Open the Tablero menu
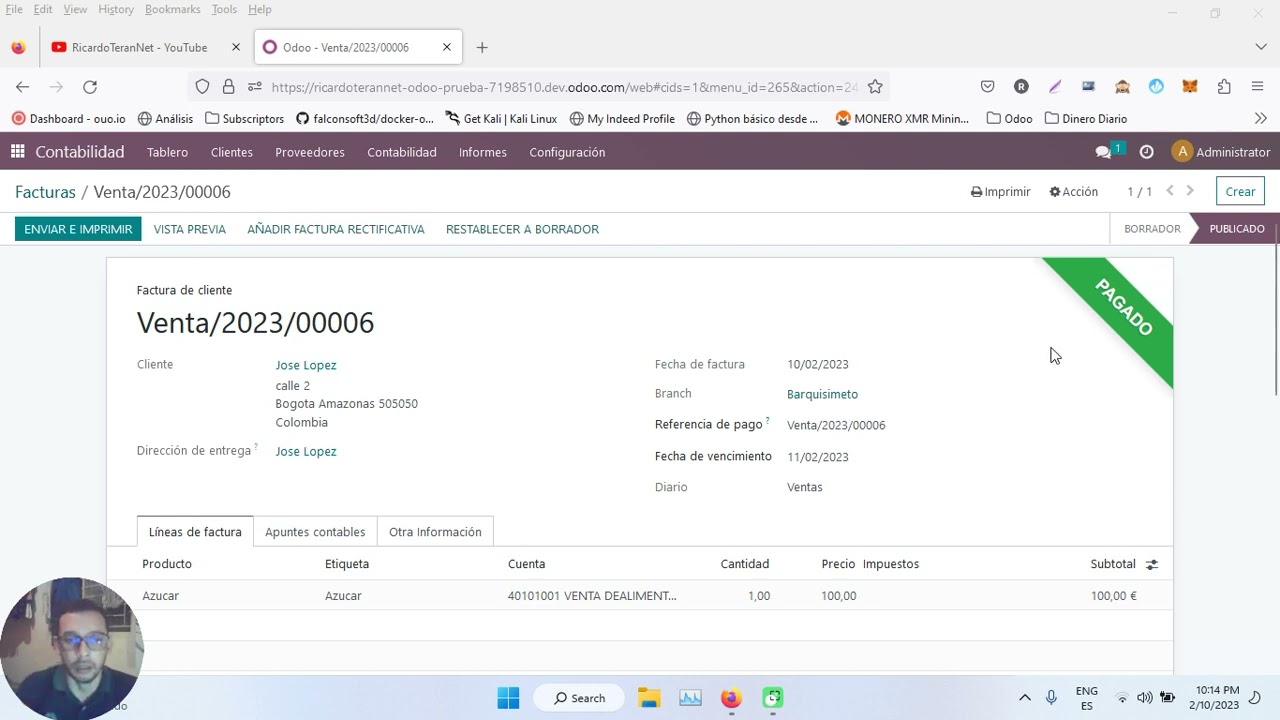The image size is (1280, 720). (167, 152)
